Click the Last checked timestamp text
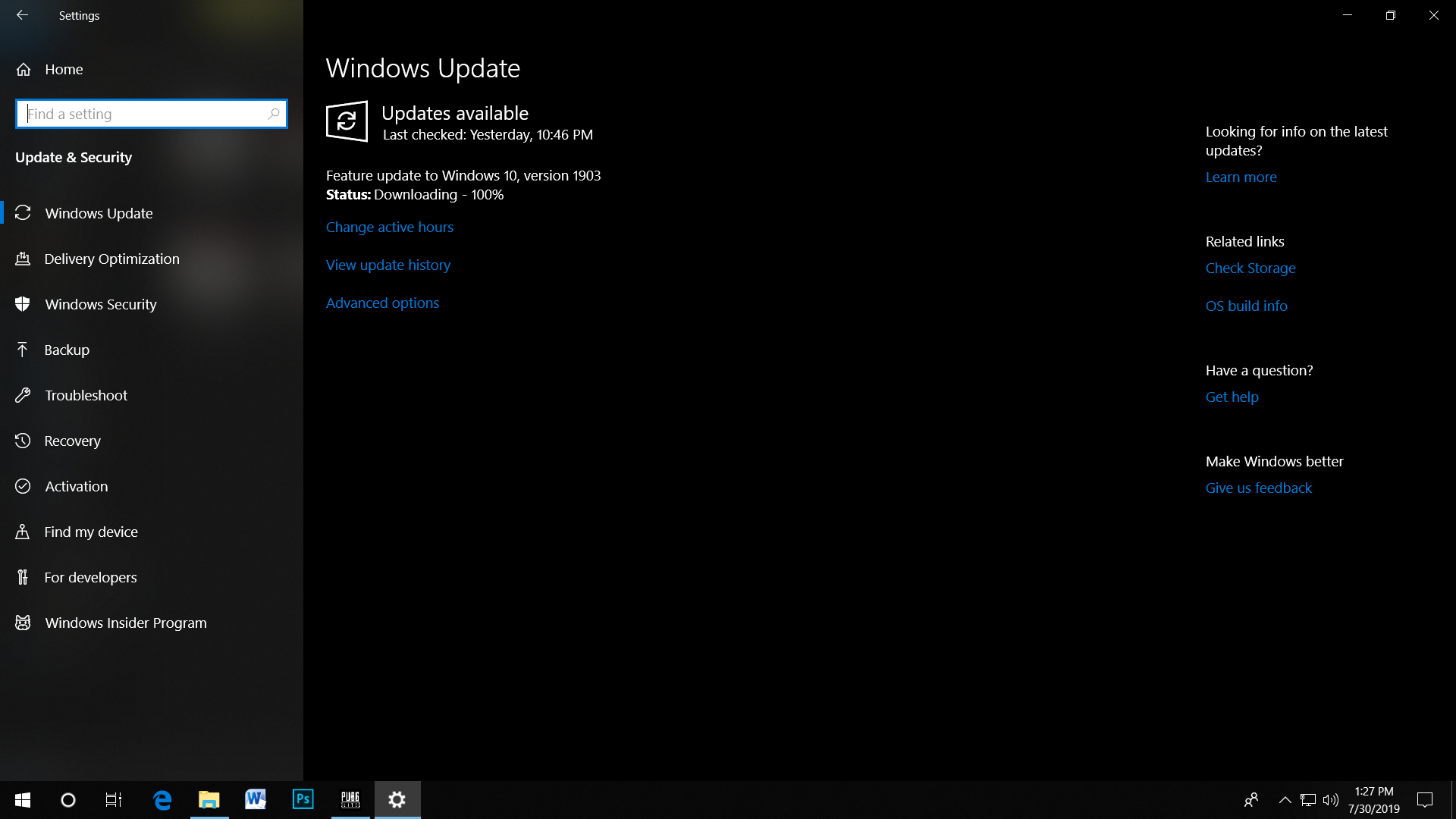This screenshot has width=1456, height=819. point(488,134)
